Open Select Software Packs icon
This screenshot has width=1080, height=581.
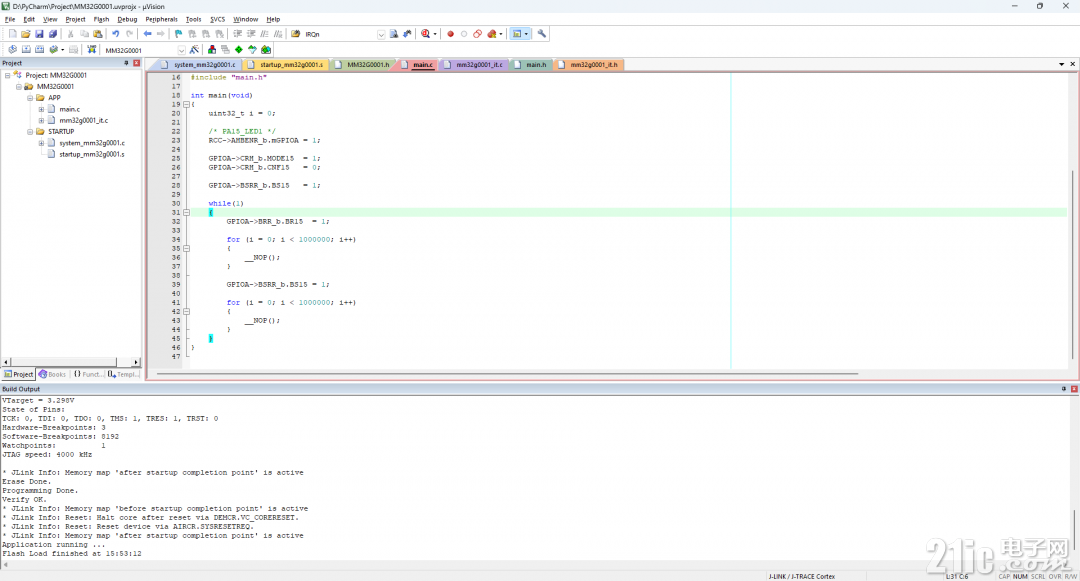[252, 50]
